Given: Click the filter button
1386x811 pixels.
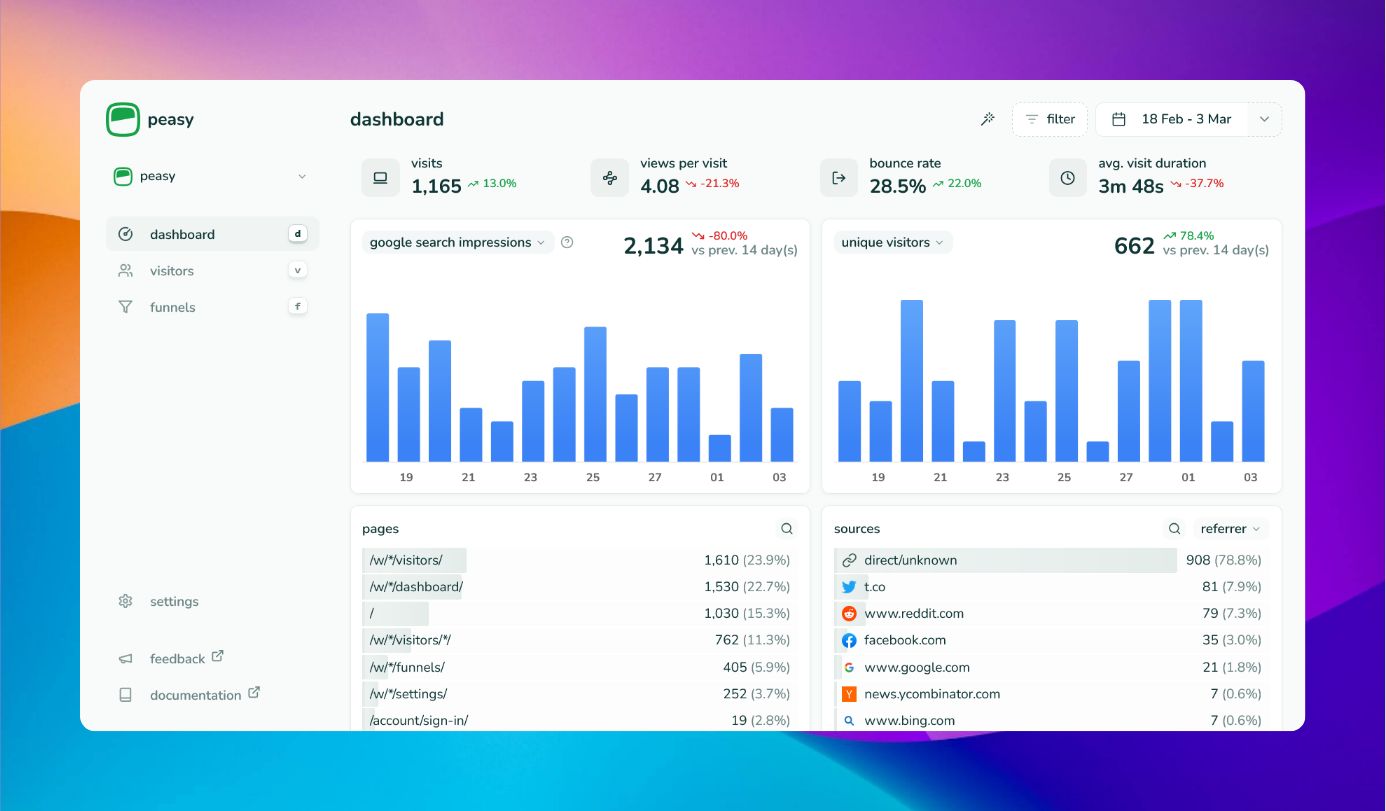Looking at the screenshot, I should click(x=1050, y=119).
